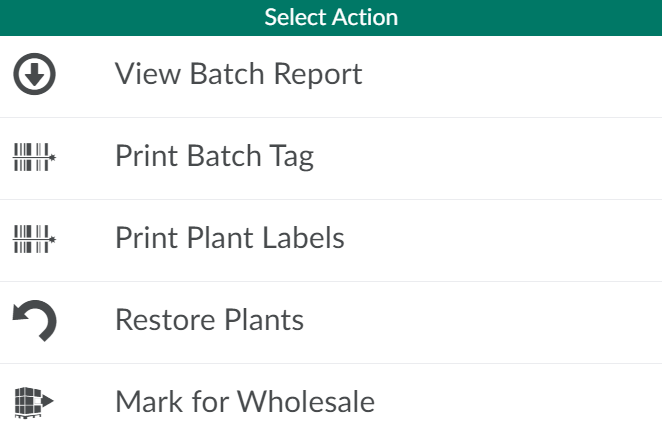Click the barcode icon beside Print Batch Tag
Image resolution: width=662 pixels, height=445 pixels.
point(35,157)
